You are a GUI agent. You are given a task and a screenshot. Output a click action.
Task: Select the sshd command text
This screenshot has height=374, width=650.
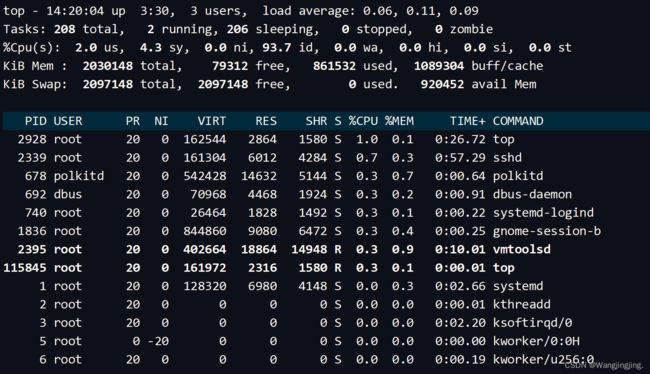click(x=507, y=158)
